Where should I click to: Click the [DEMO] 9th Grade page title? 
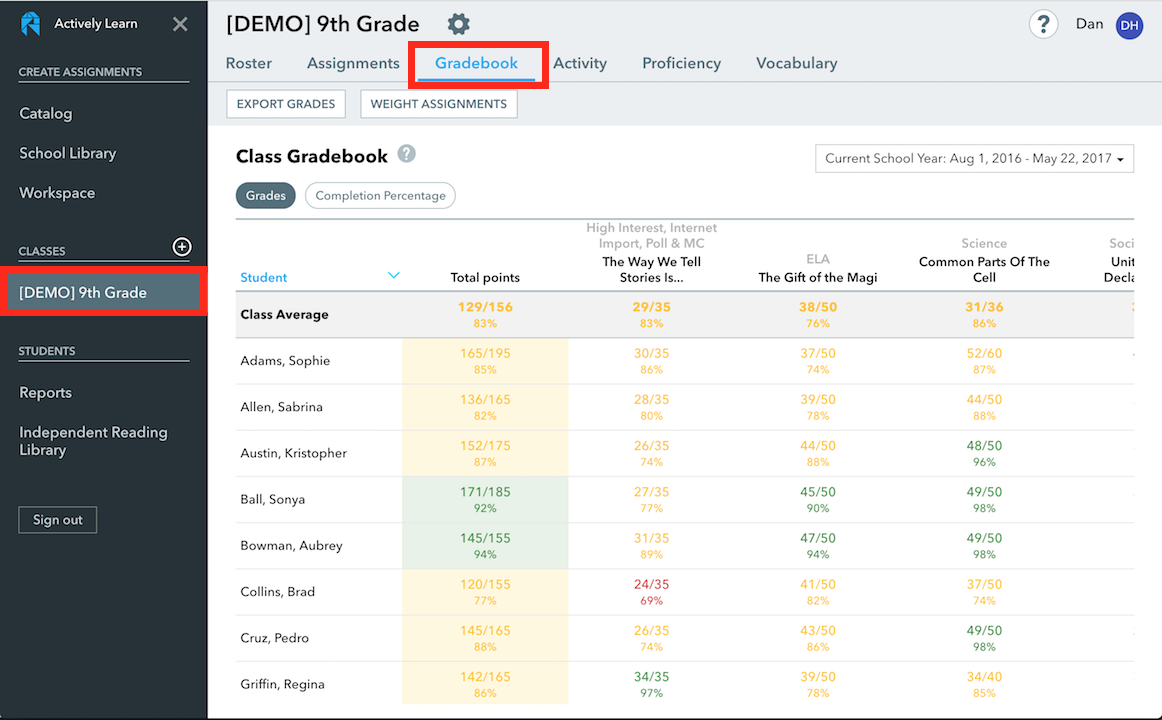tap(323, 24)
